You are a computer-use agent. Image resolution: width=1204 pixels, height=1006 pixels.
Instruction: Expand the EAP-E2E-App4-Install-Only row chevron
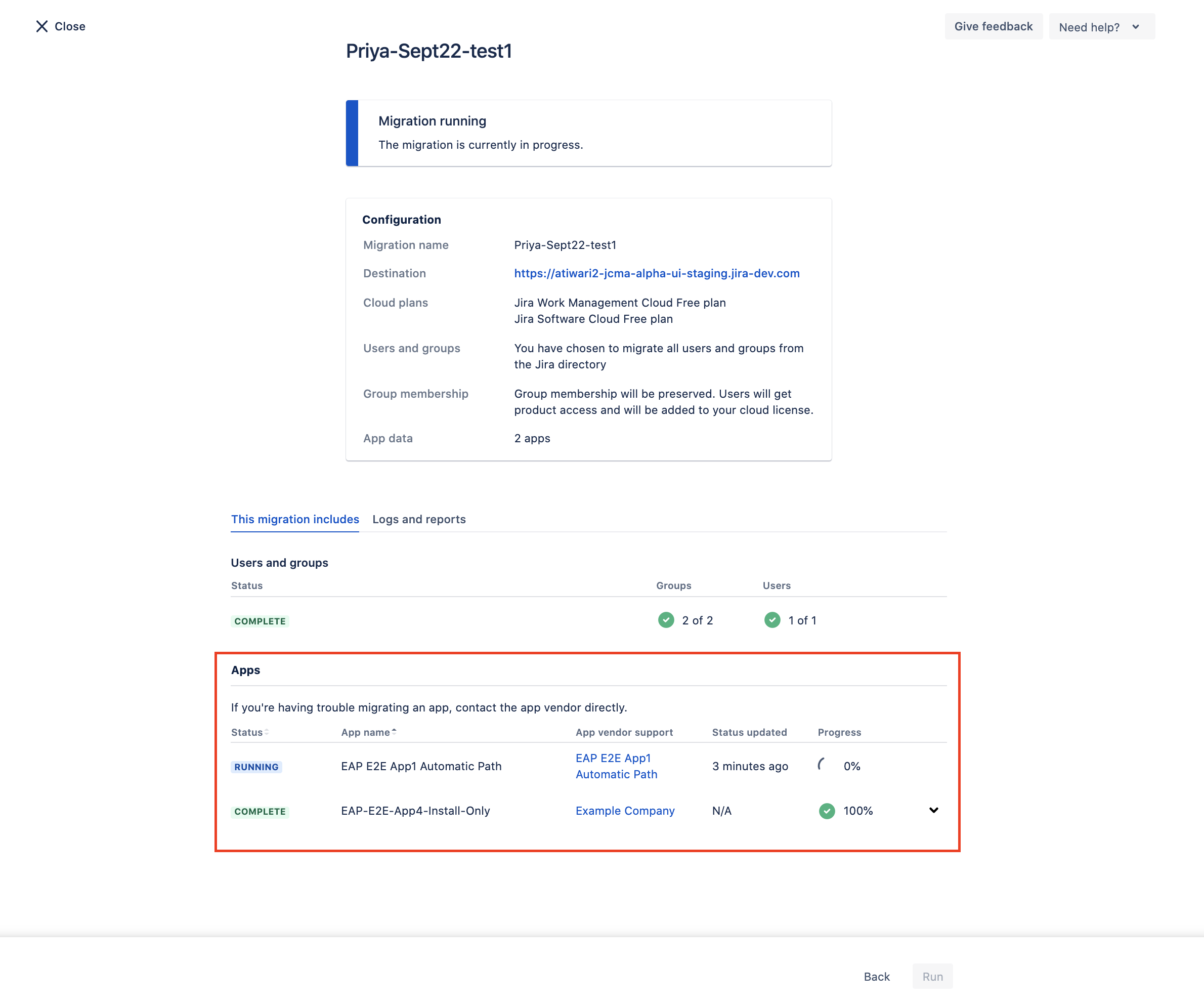[x=933, y=810]
